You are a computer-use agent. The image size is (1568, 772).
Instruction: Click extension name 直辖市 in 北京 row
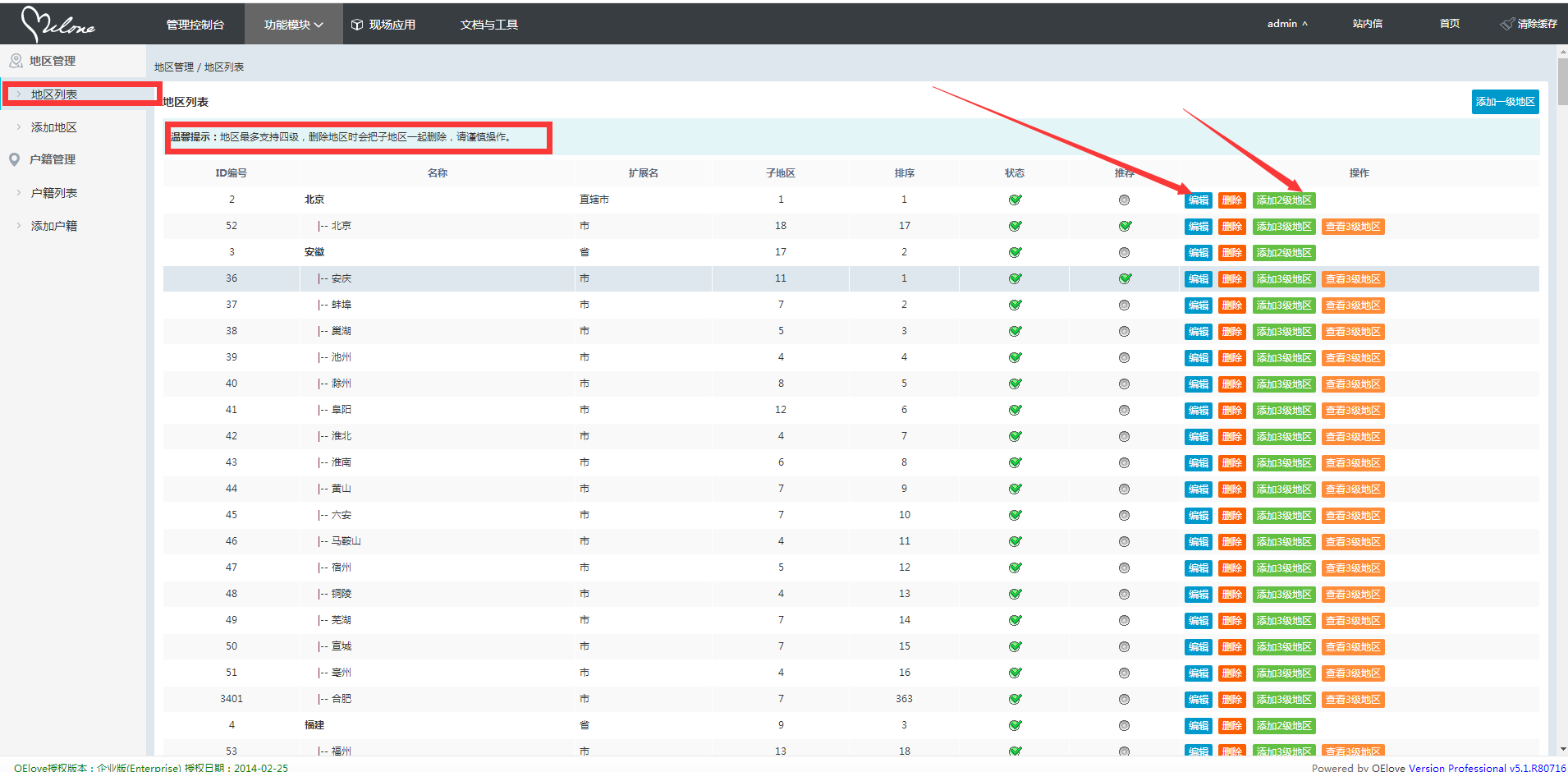click(x=594, y=200)
